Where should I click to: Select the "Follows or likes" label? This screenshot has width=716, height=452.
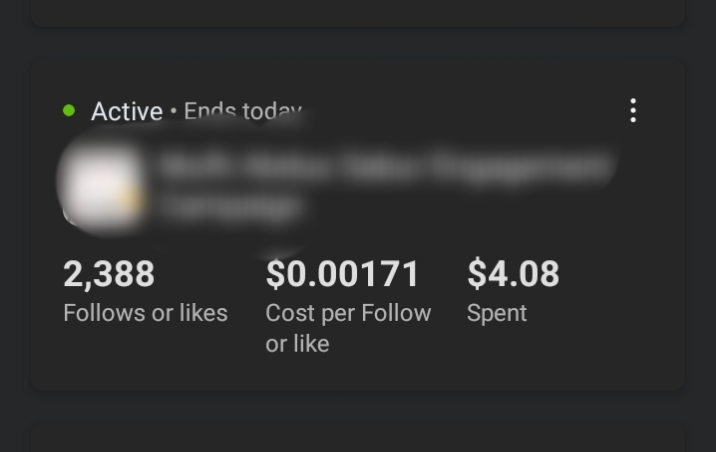point(145,313)
